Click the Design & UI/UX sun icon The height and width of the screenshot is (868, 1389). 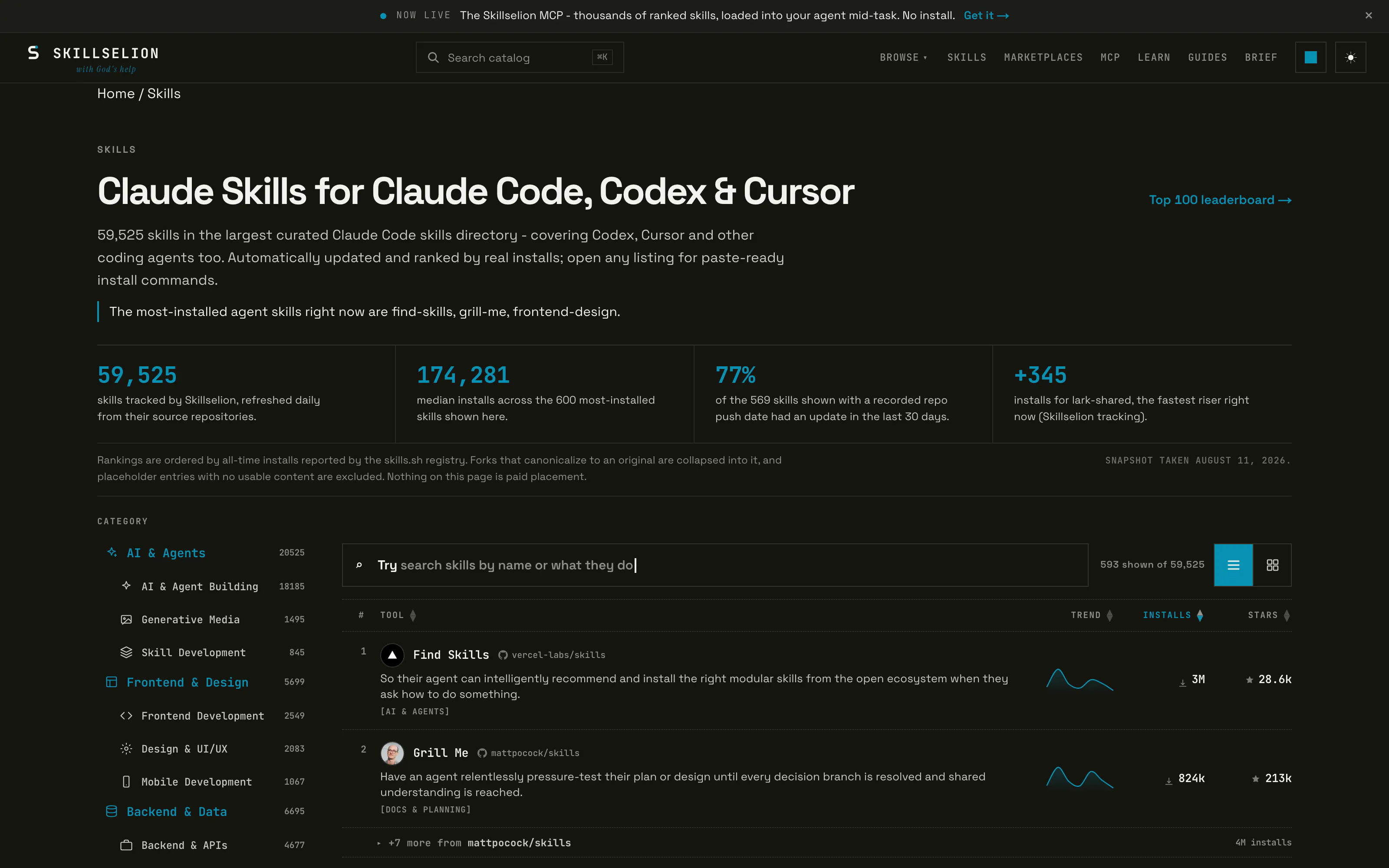coord(126,749)
